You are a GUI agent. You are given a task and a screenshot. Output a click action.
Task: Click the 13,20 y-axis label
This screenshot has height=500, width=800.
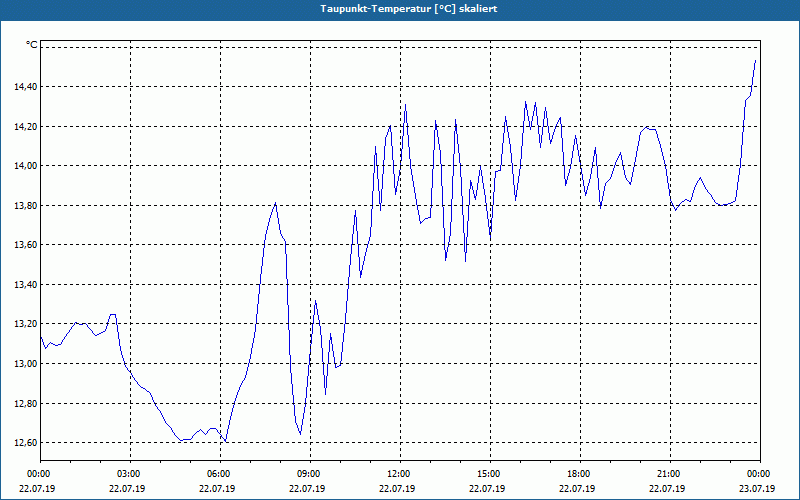pyautogui.click(x=26, y=324)
